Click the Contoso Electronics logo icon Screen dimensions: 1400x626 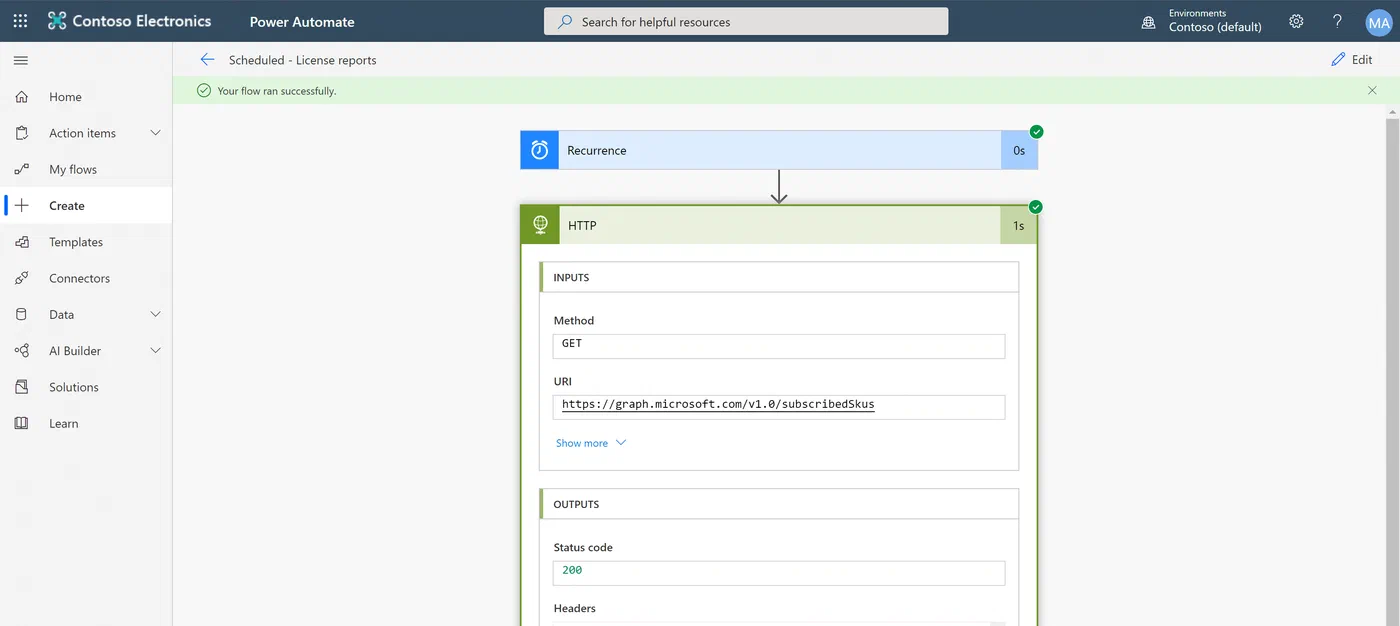point(57,21)
